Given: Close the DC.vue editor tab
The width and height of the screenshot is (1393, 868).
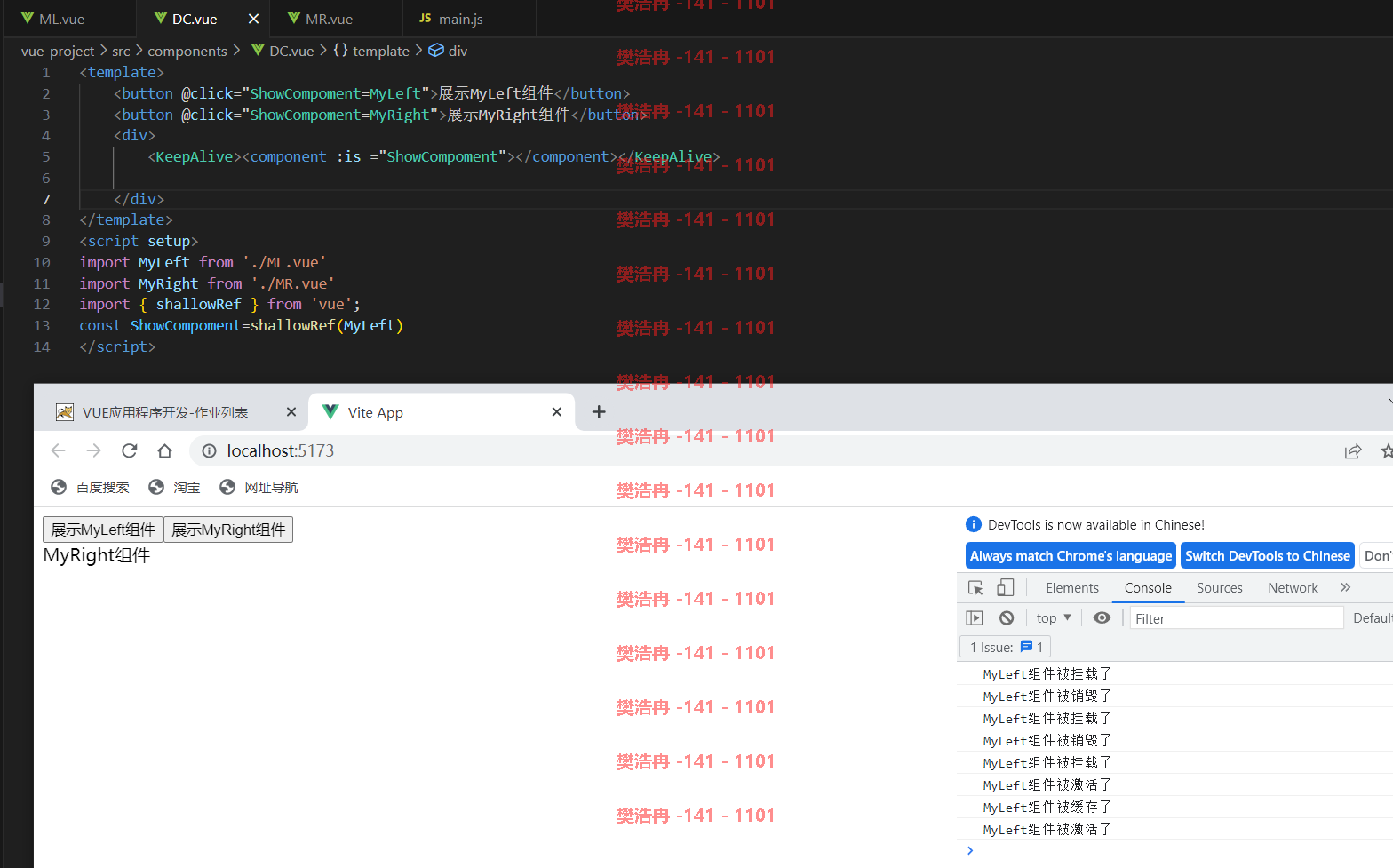Looking at the screenshot, I should pyautogui.click(x=253, y=19).
